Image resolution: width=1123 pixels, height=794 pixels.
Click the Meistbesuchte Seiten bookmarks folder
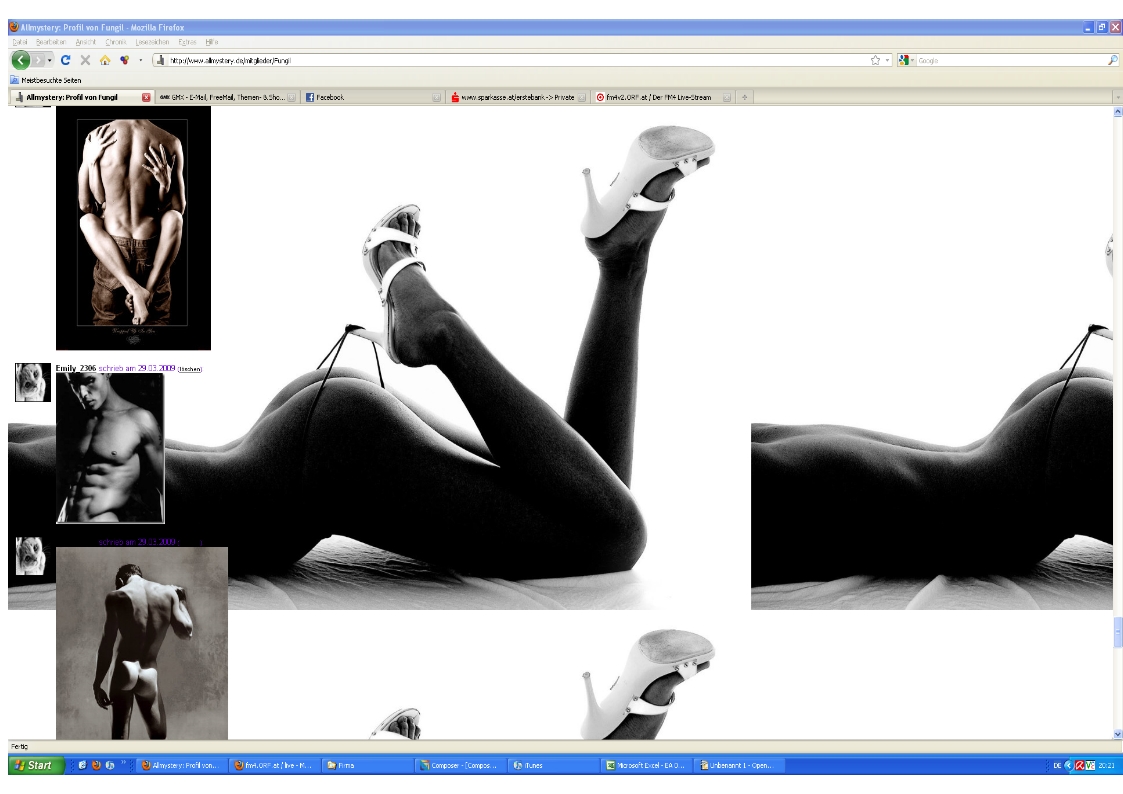tap(46, 80)
